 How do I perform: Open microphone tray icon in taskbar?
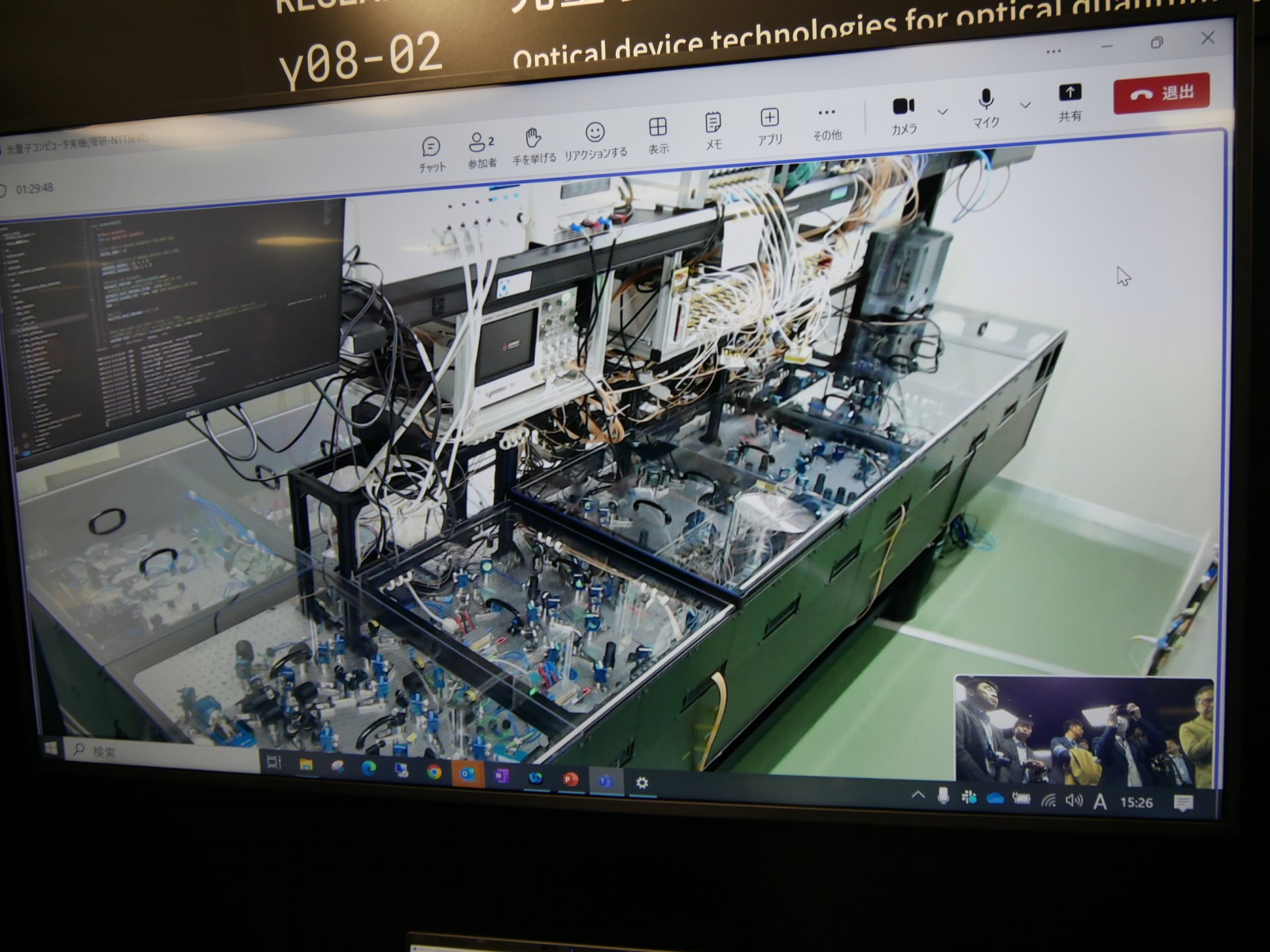pos(943,796)
